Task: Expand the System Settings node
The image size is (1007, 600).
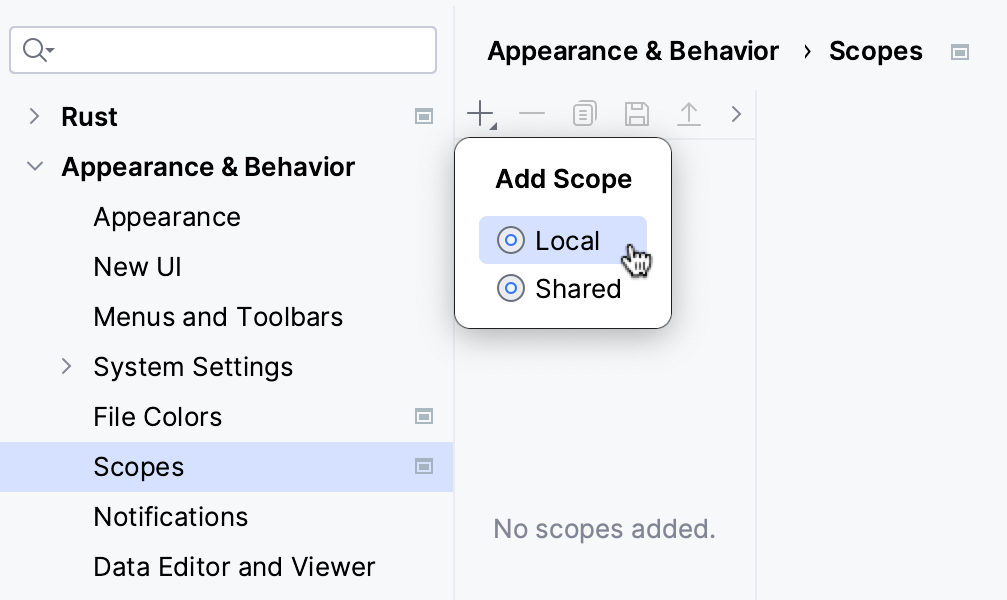Action: (66, 367)
